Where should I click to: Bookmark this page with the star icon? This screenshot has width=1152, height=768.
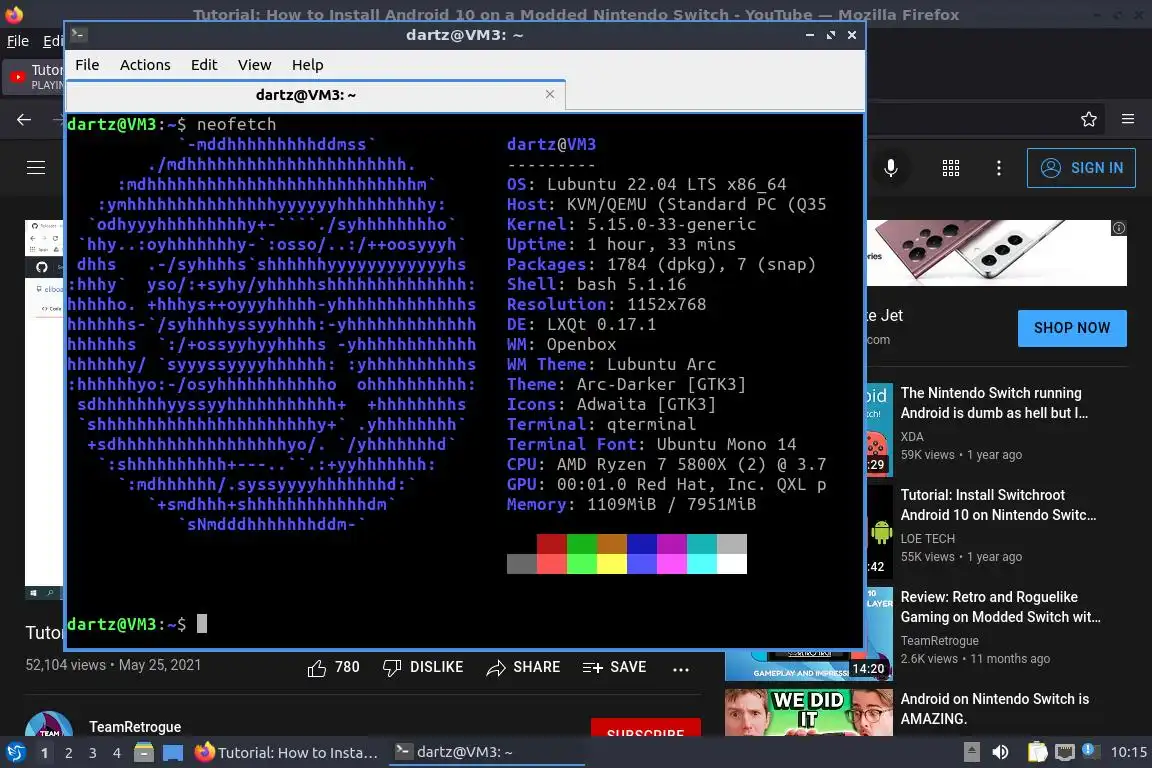coord(1089,119)
